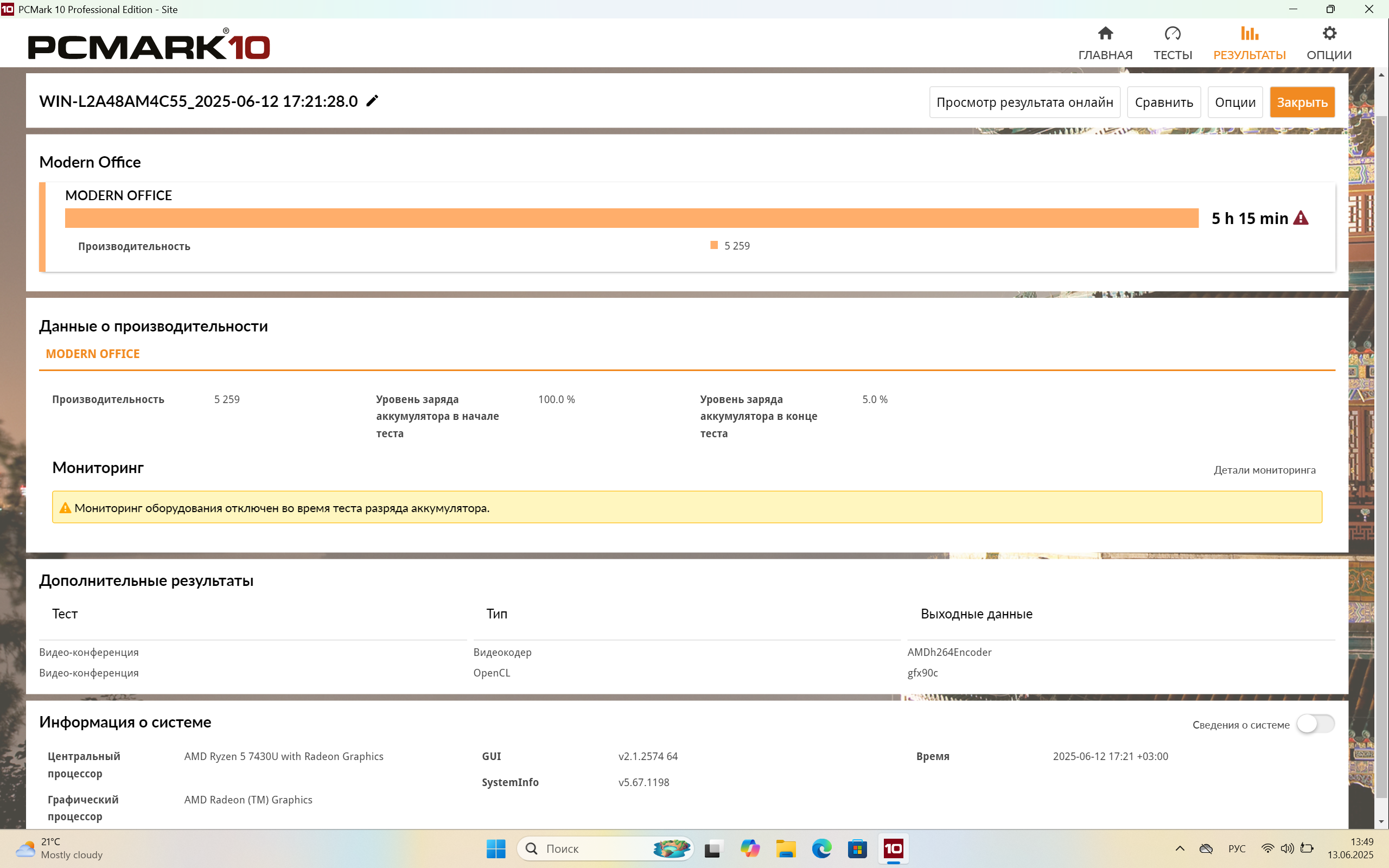Click the Copilot icon in taskbar

coord(750,848)
